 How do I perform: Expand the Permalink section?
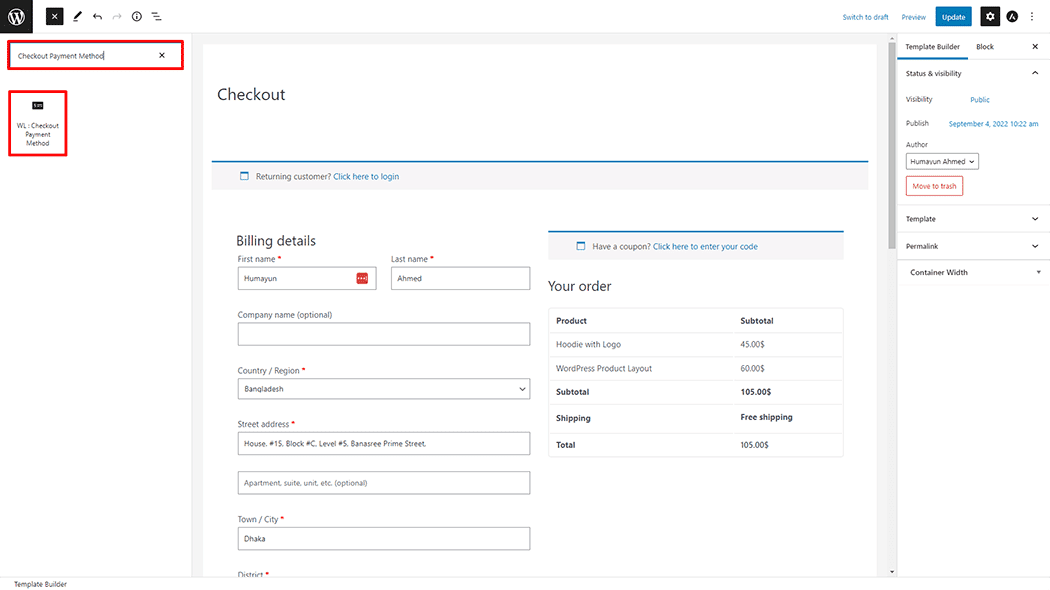pos(1034,246)
